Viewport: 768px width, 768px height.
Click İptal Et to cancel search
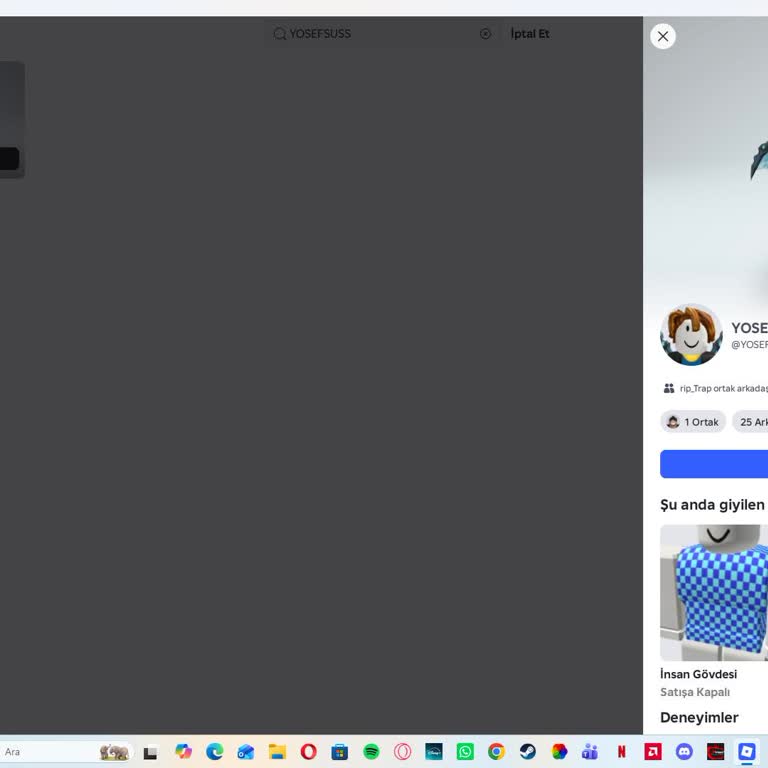coord(529,34)
